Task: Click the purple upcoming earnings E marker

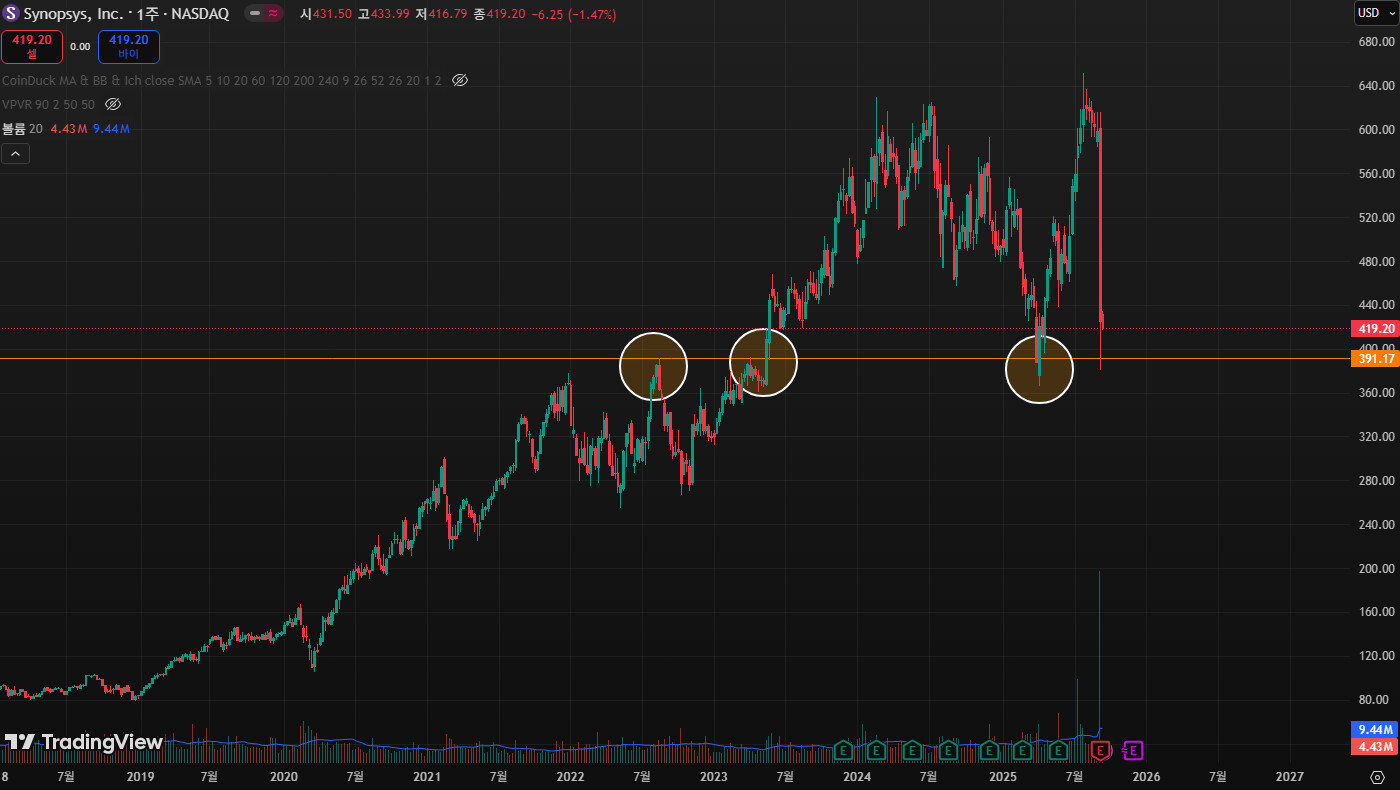Action: click(1134, 750)
